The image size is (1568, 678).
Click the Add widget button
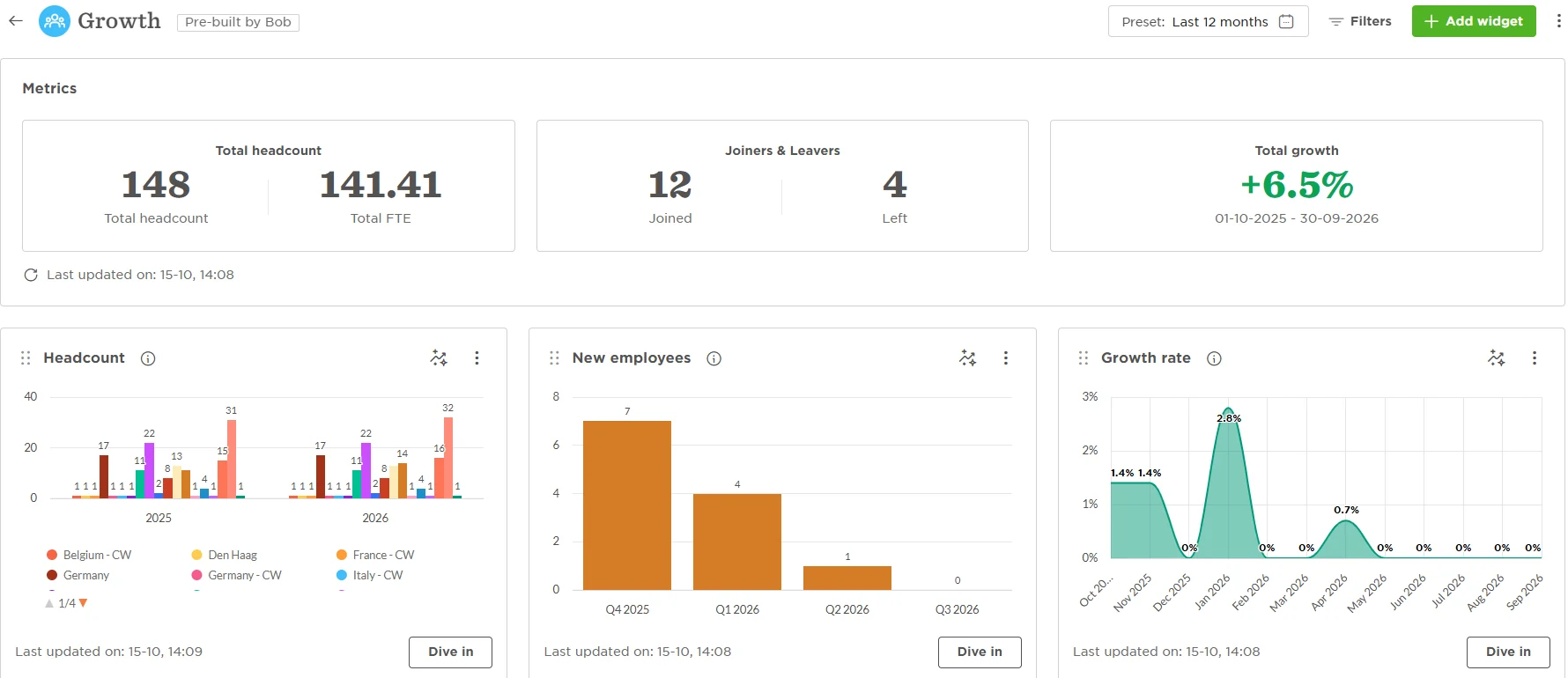click(x=1474, y=21)
